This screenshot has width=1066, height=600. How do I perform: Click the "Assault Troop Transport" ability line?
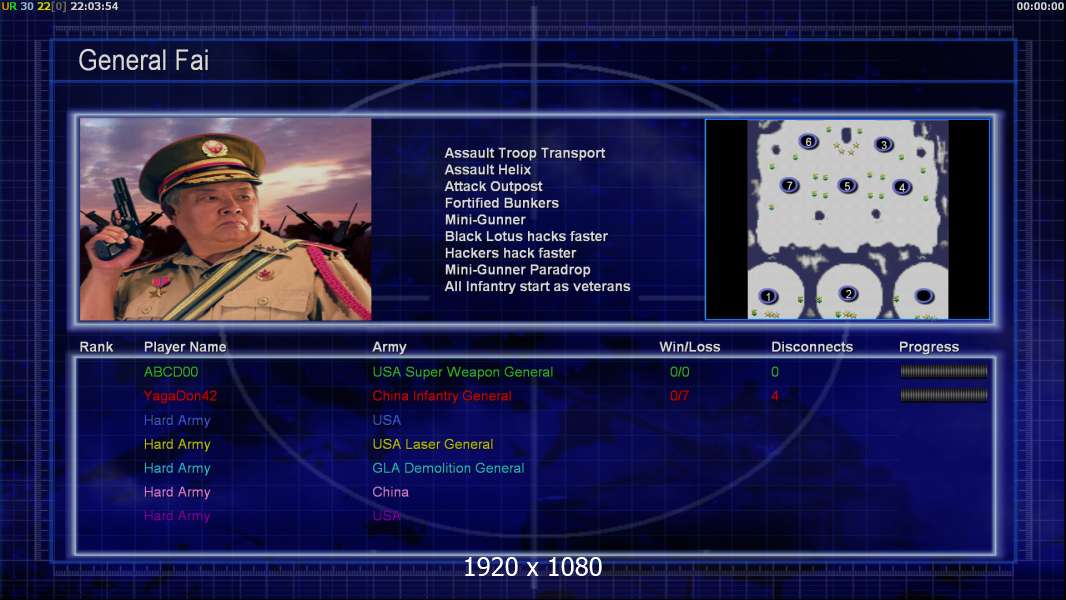point(525,153)
